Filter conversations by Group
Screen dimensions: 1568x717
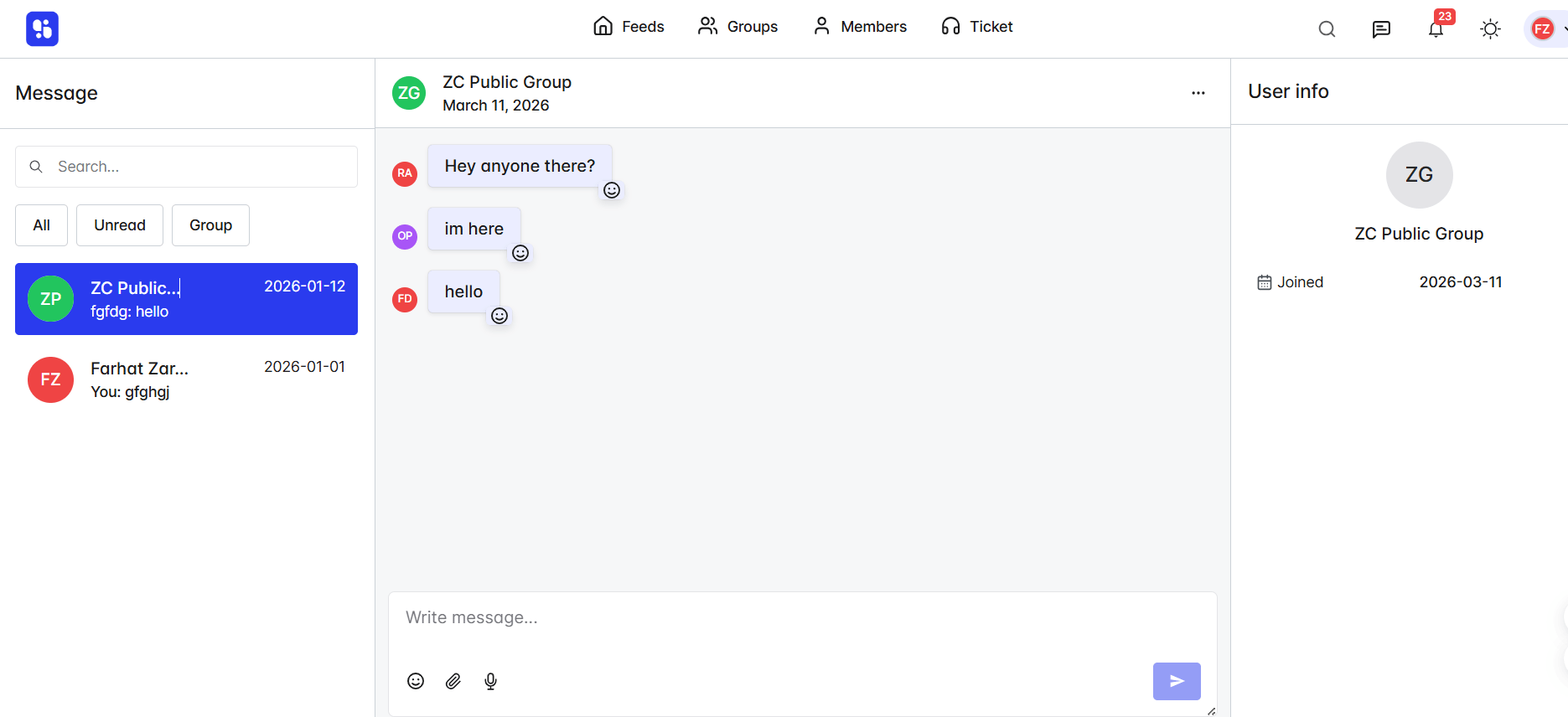coord(210,225)
